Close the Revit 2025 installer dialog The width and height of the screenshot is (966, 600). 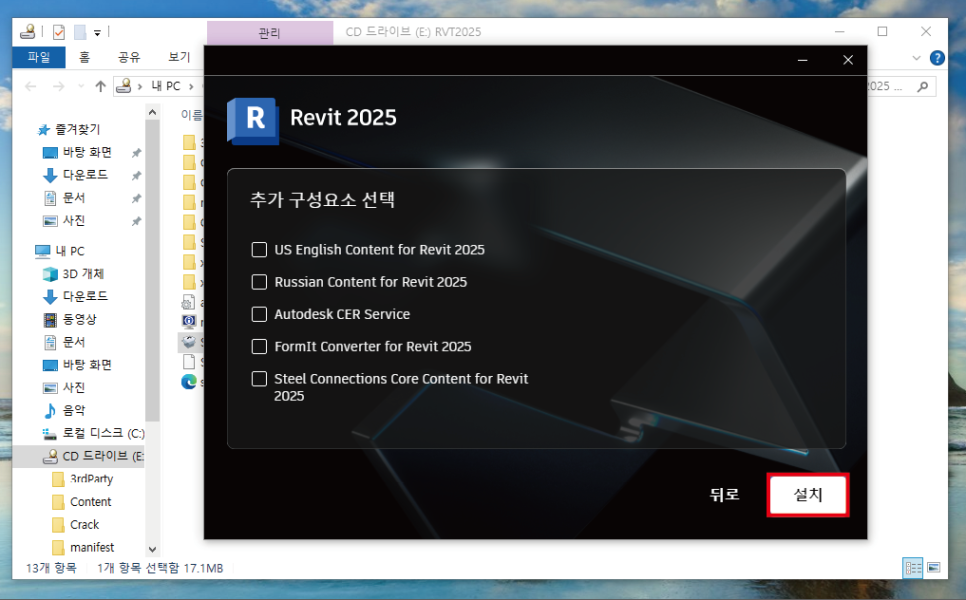[848, 60]
